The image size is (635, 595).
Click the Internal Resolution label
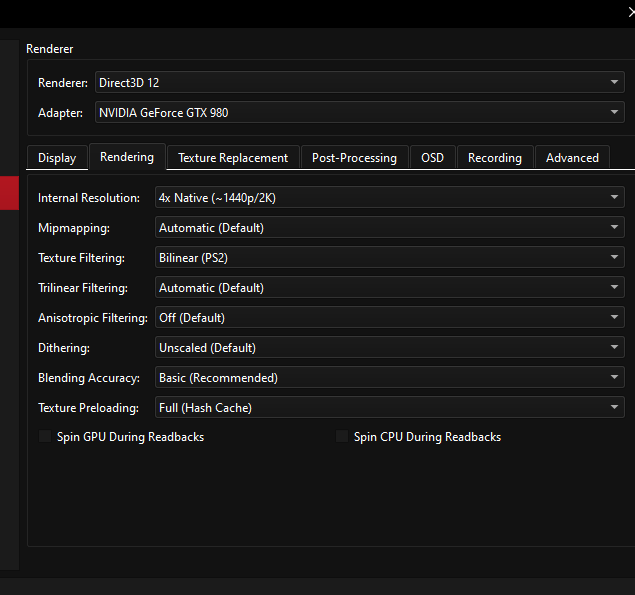click(x=89, y=198)
